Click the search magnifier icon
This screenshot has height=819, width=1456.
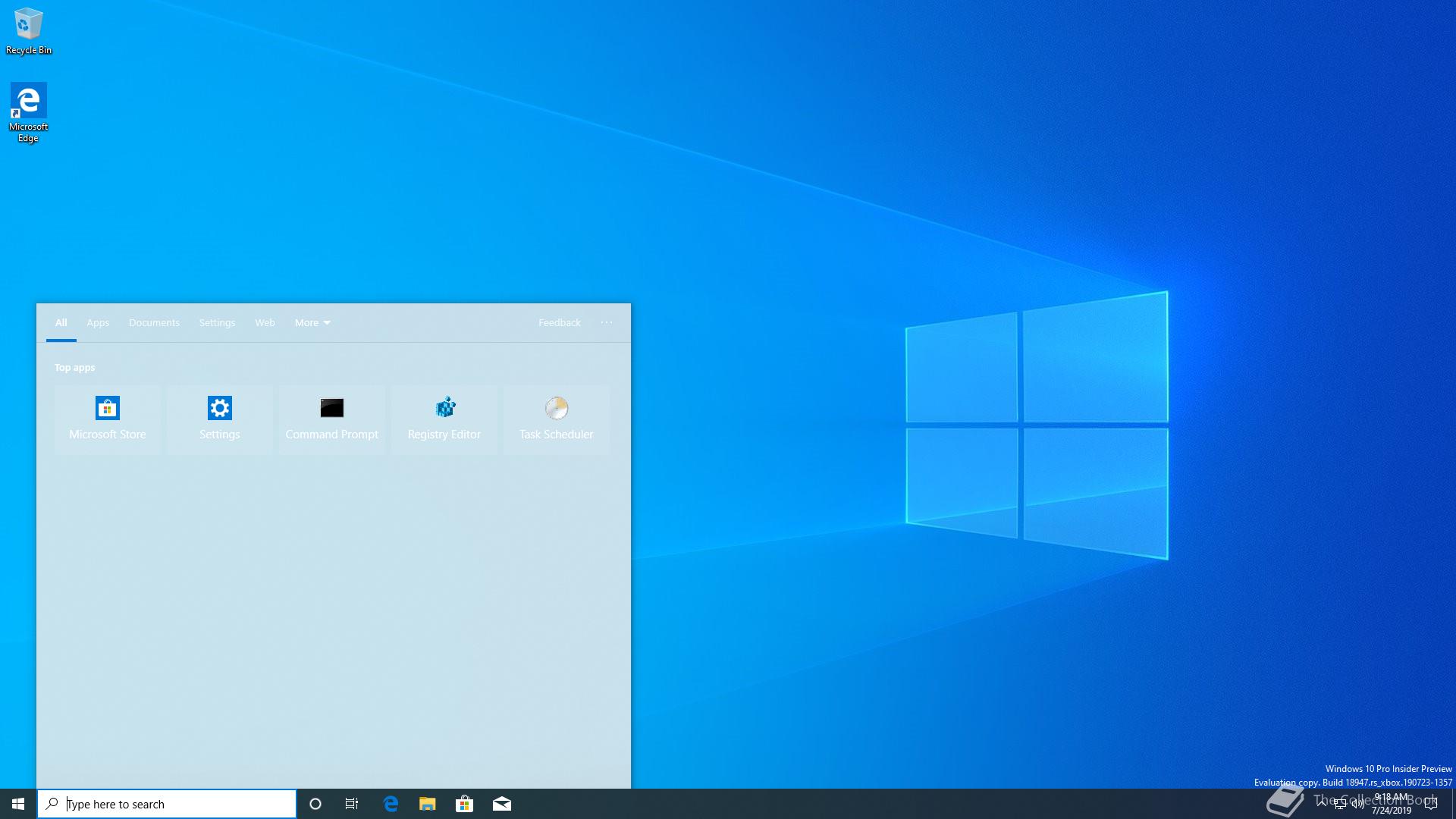pyautogui.click(x=52, y=804)
